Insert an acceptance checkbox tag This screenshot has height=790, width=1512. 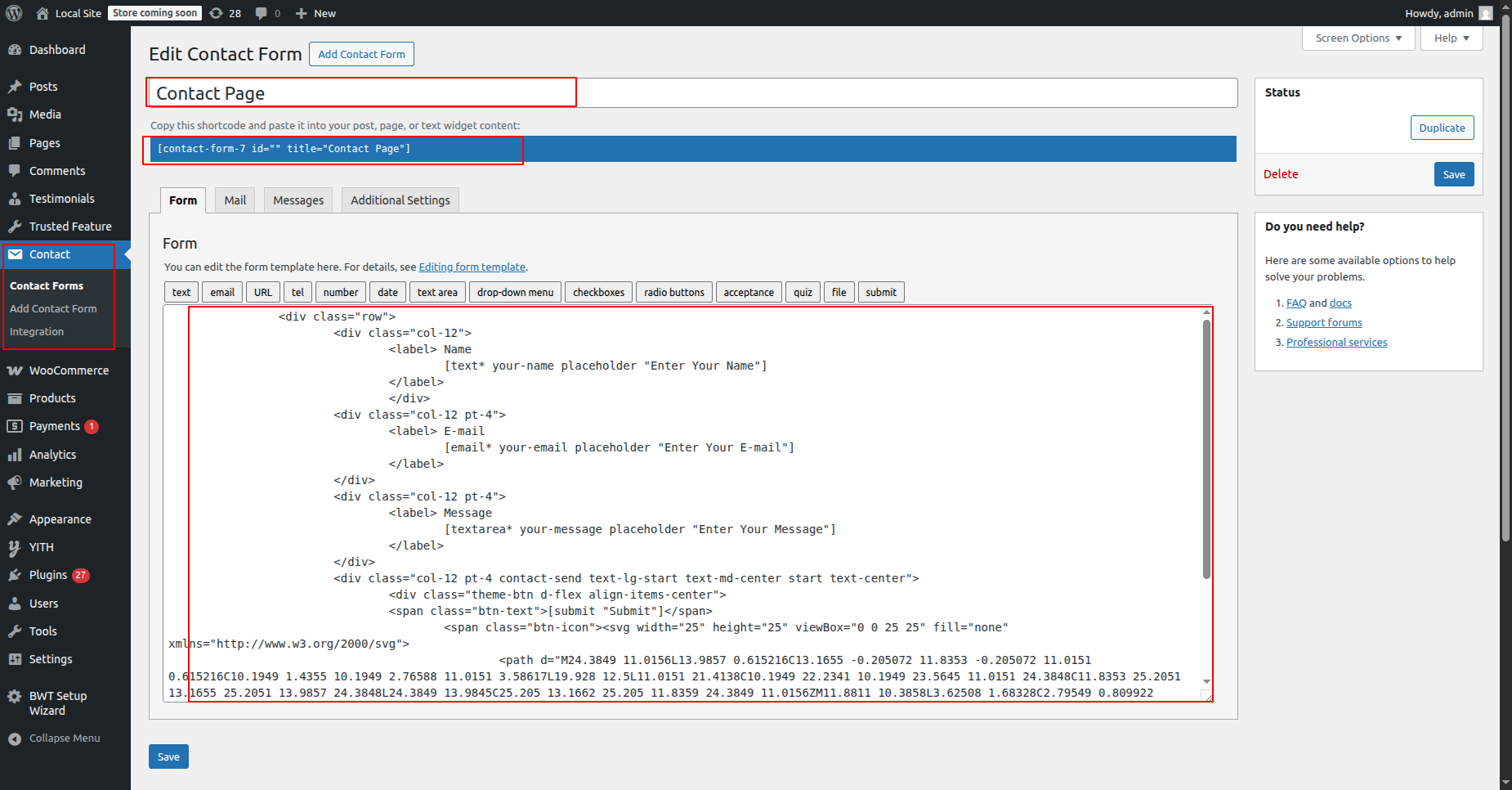(748, 292)
